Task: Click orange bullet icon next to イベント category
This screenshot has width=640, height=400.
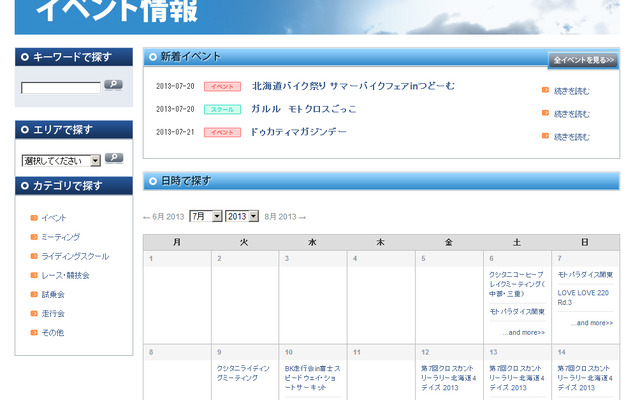Action: click(34, 218)
